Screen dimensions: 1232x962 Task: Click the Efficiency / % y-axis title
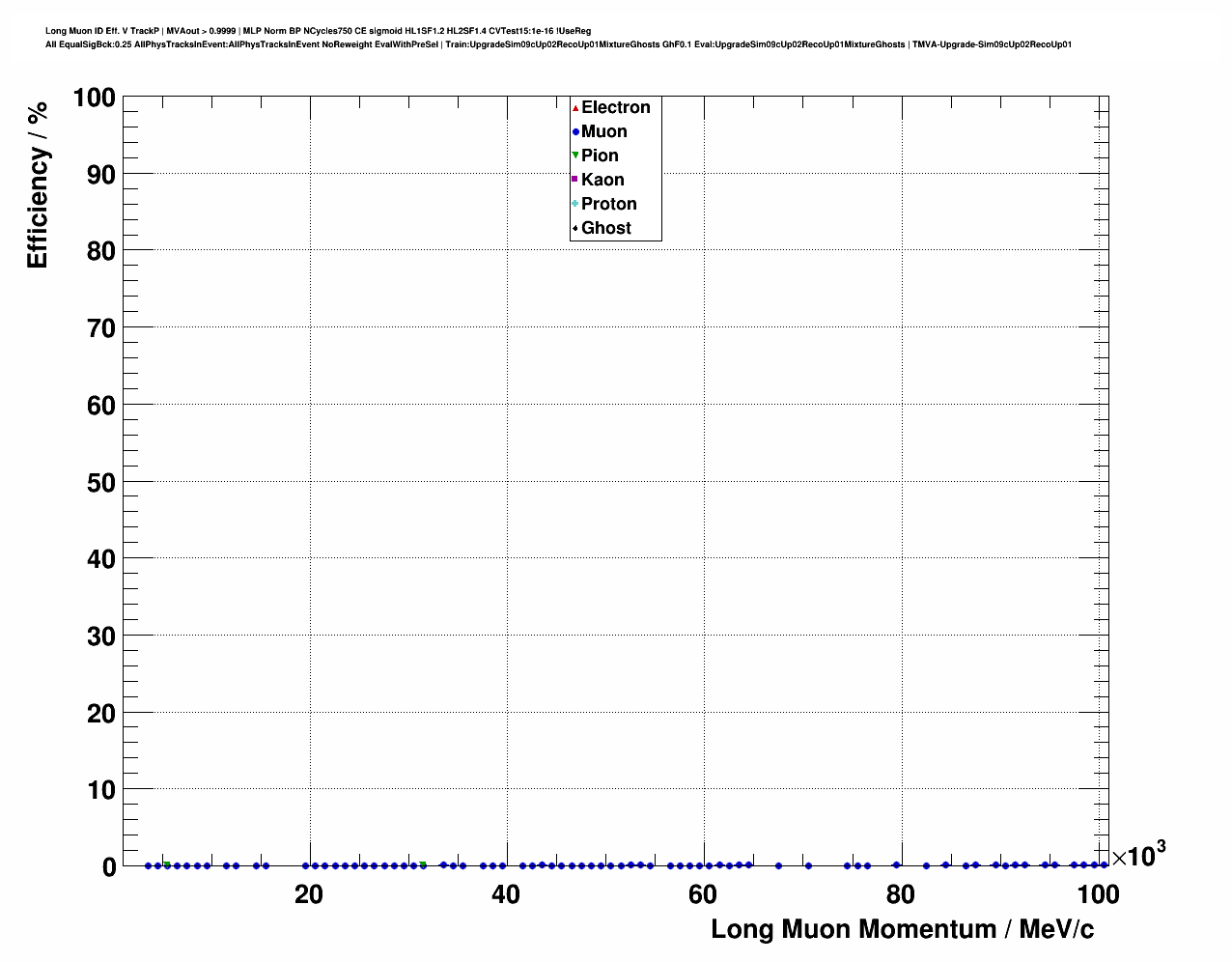click(38, 184)
